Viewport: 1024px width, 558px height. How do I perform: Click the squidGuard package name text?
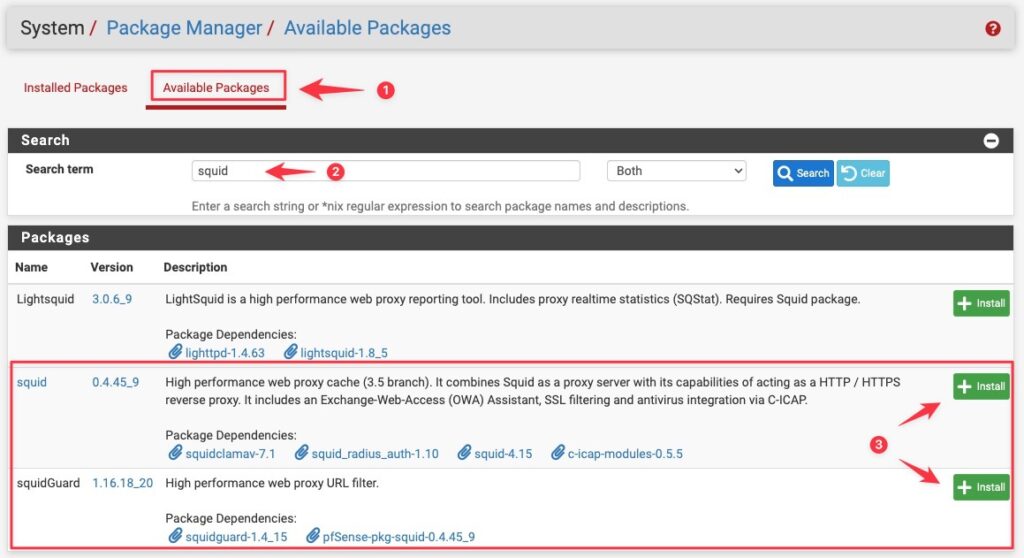48,483
